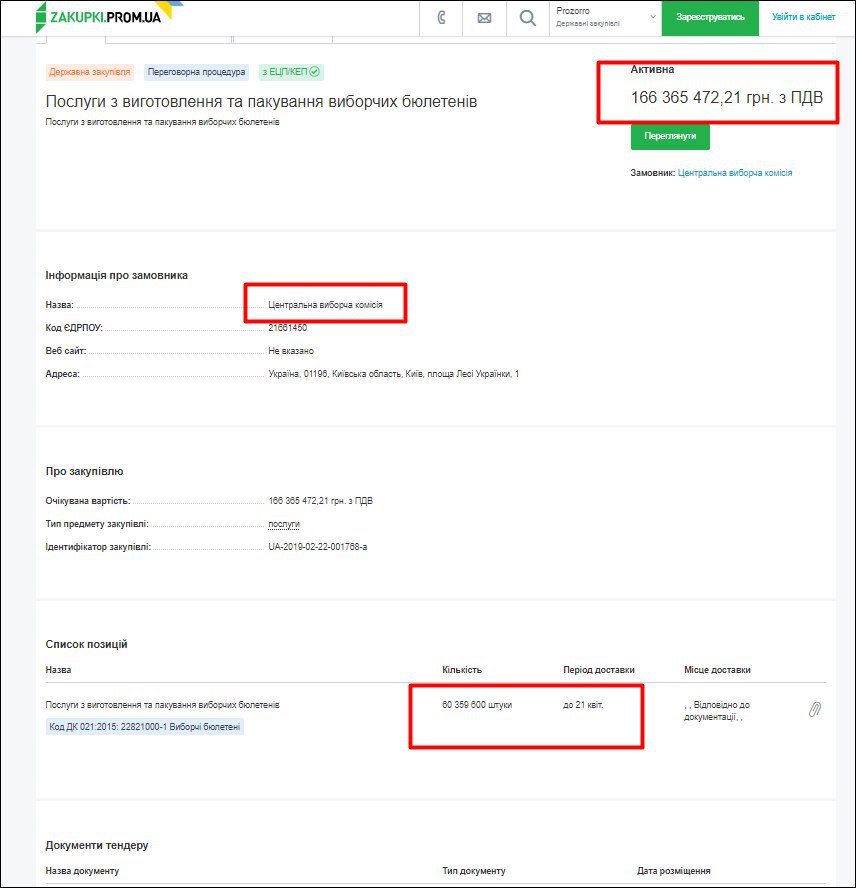Image resolution: width=856 pixels, height=888 pixels.
Task: Select the Дата розміщення column header
Action: (x=674, y=870)
